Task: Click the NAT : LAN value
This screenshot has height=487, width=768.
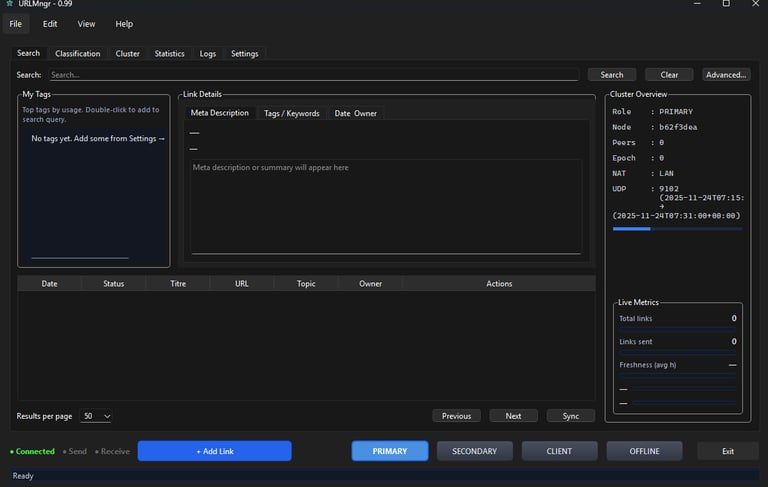Action: click(x=666, y=173)
